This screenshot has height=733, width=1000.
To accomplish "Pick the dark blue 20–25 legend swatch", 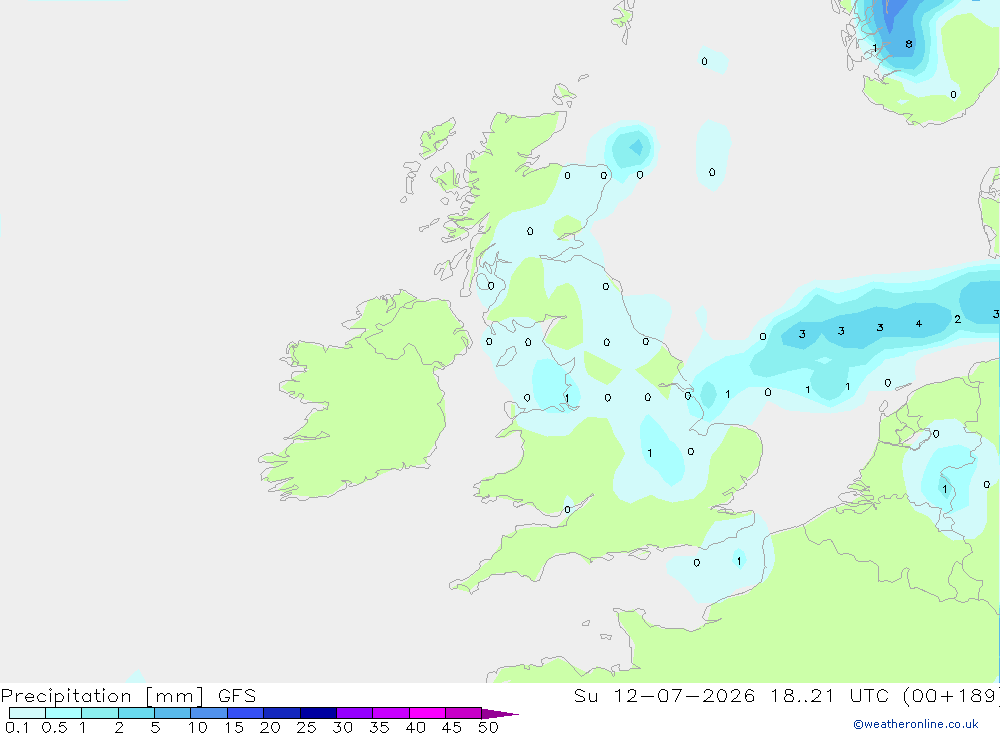I will pos(281,713).
